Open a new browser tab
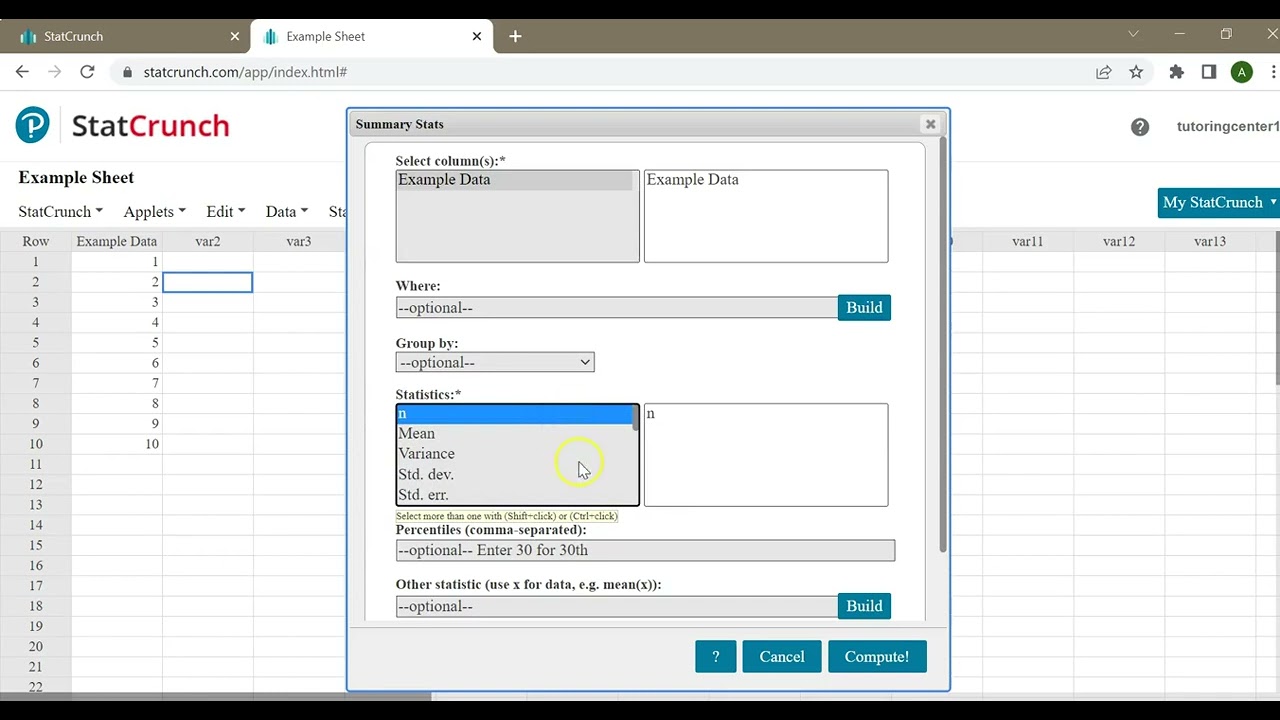 tap(515, 36)
